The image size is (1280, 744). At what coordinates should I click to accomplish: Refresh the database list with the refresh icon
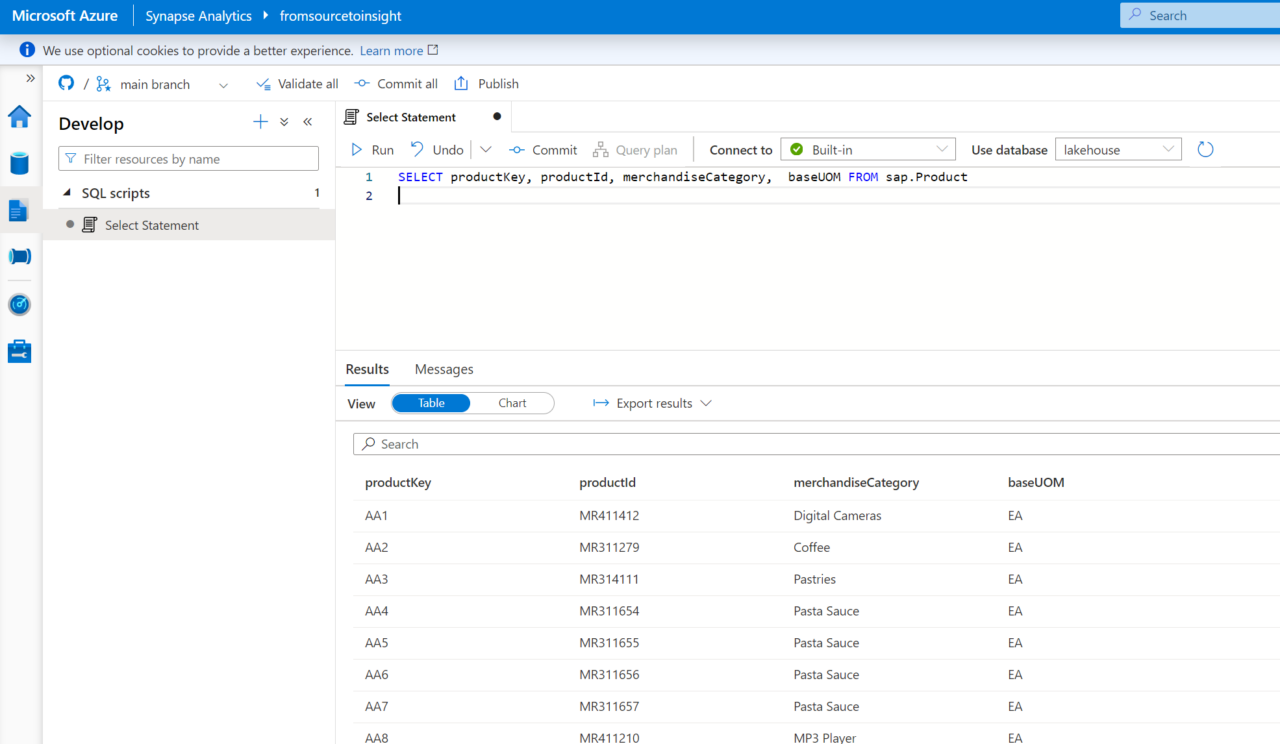pyautogui.click(x=1204, y=149)
